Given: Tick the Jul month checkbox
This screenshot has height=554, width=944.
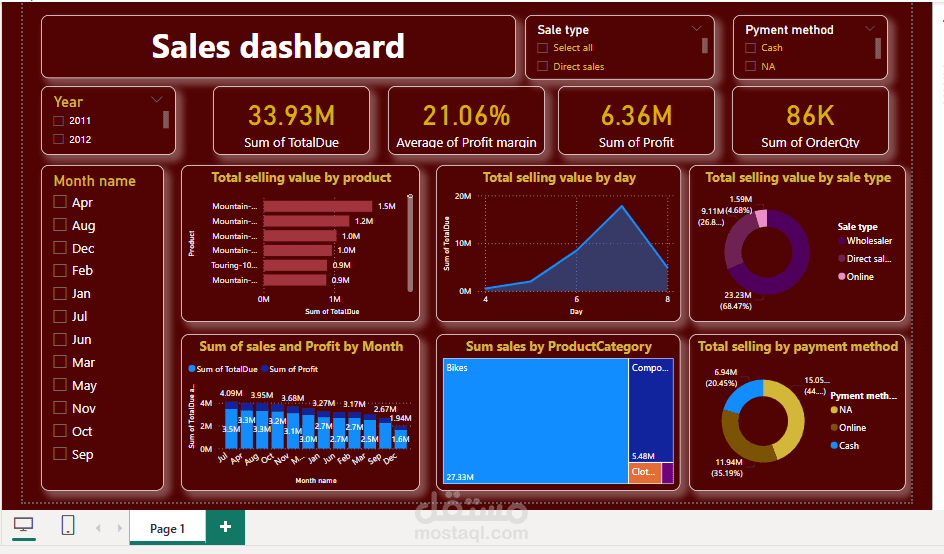Looking at the screenshot, I should point(60,316).
